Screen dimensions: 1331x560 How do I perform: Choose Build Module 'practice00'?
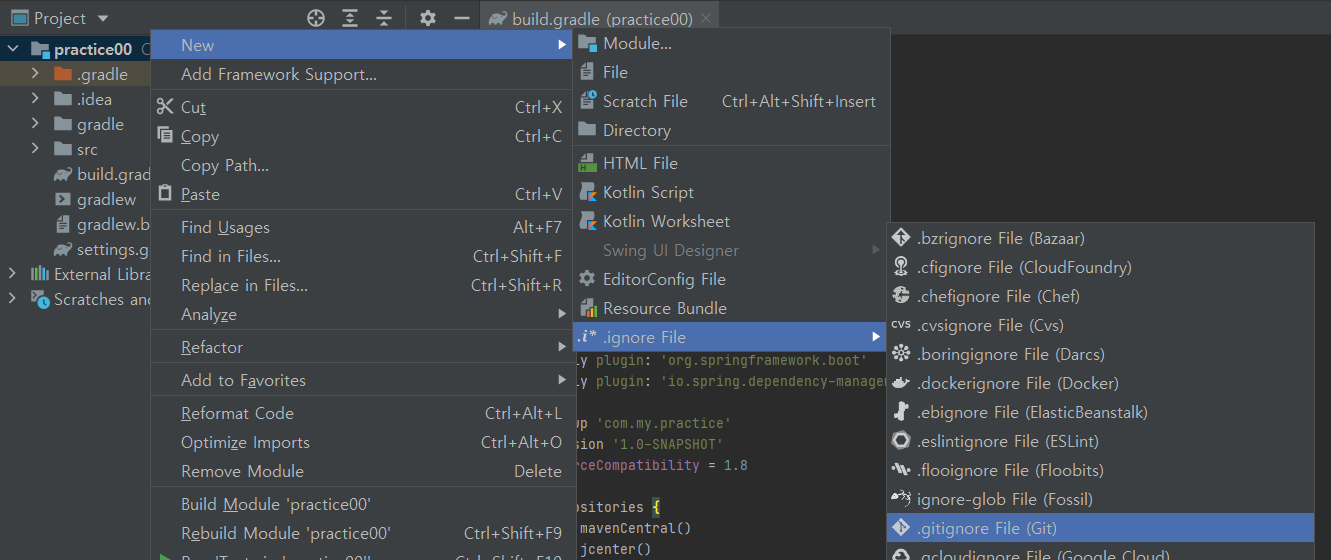click(362, 504)
